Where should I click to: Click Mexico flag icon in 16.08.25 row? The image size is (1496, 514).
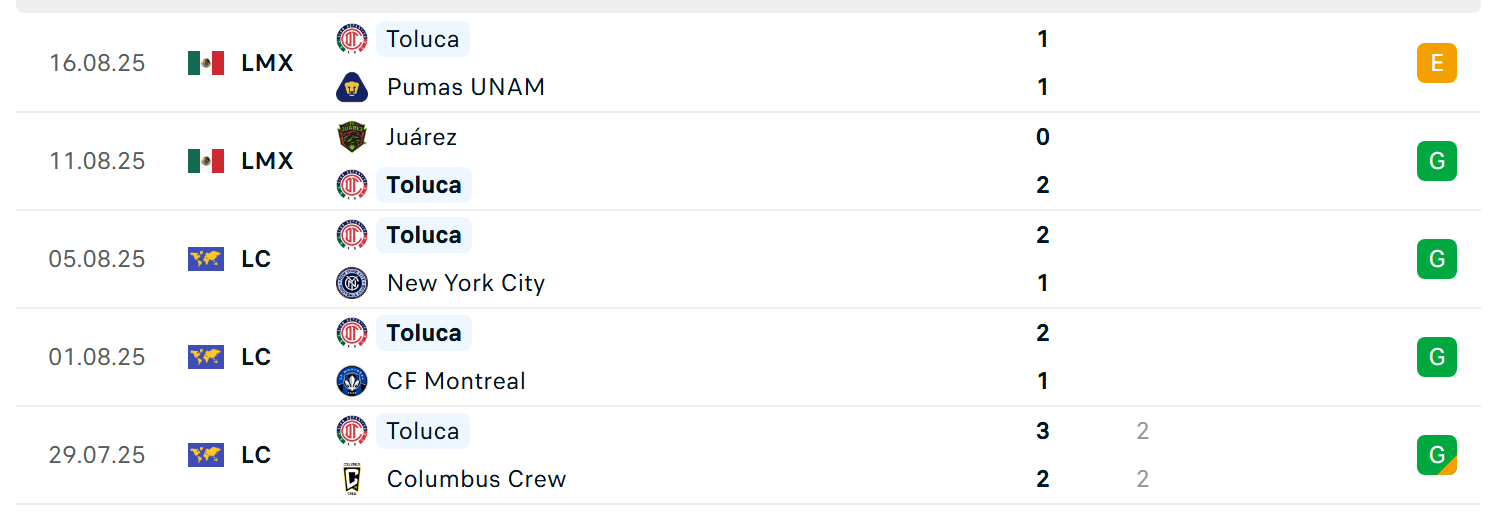(206, 63)
